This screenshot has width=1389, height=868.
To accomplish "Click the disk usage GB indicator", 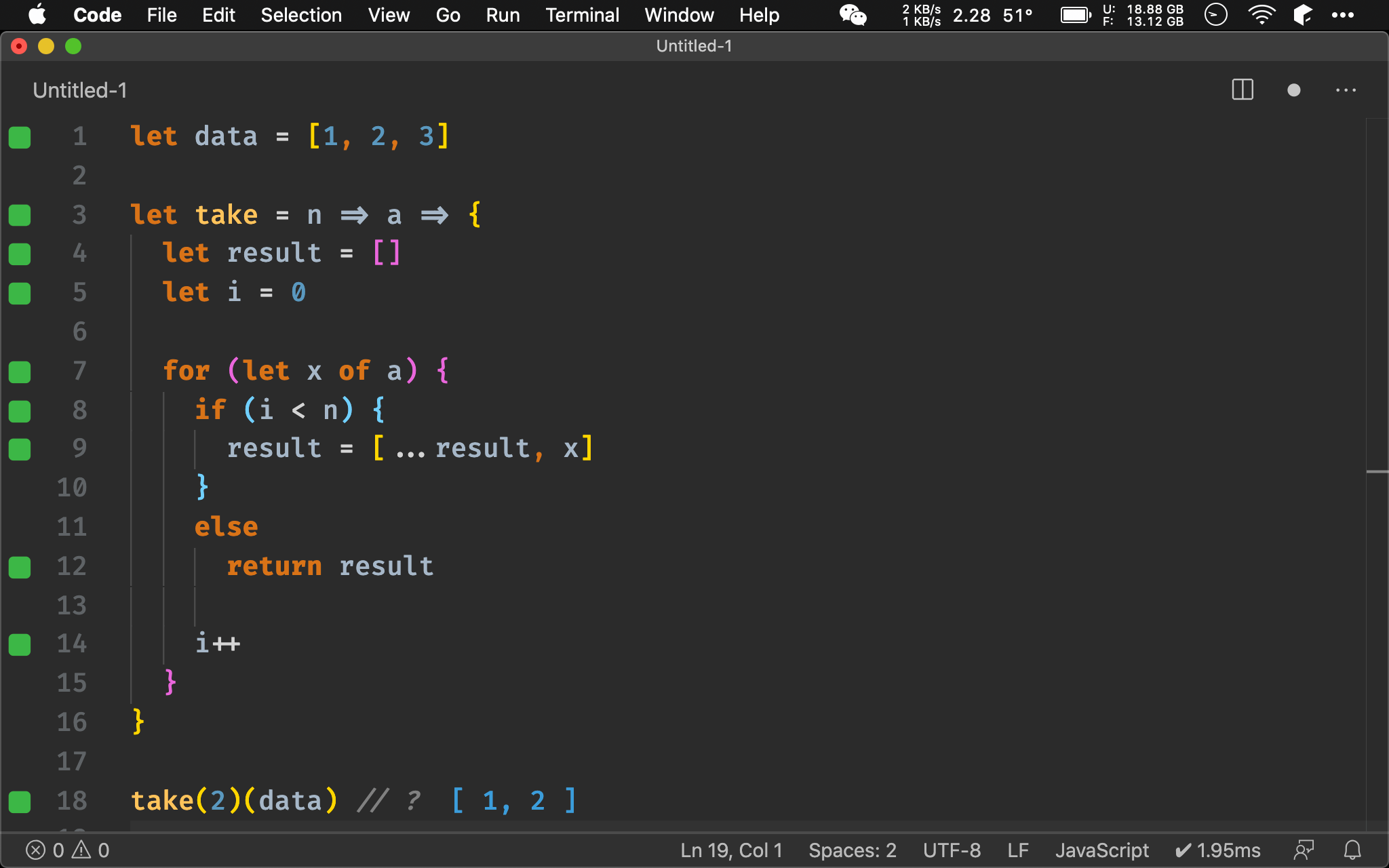I will coord(1143,15).
